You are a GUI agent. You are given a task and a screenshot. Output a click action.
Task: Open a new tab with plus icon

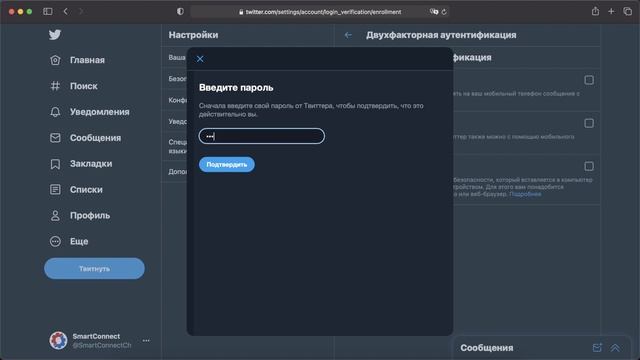pyautogui.click(x=611, y=11)
